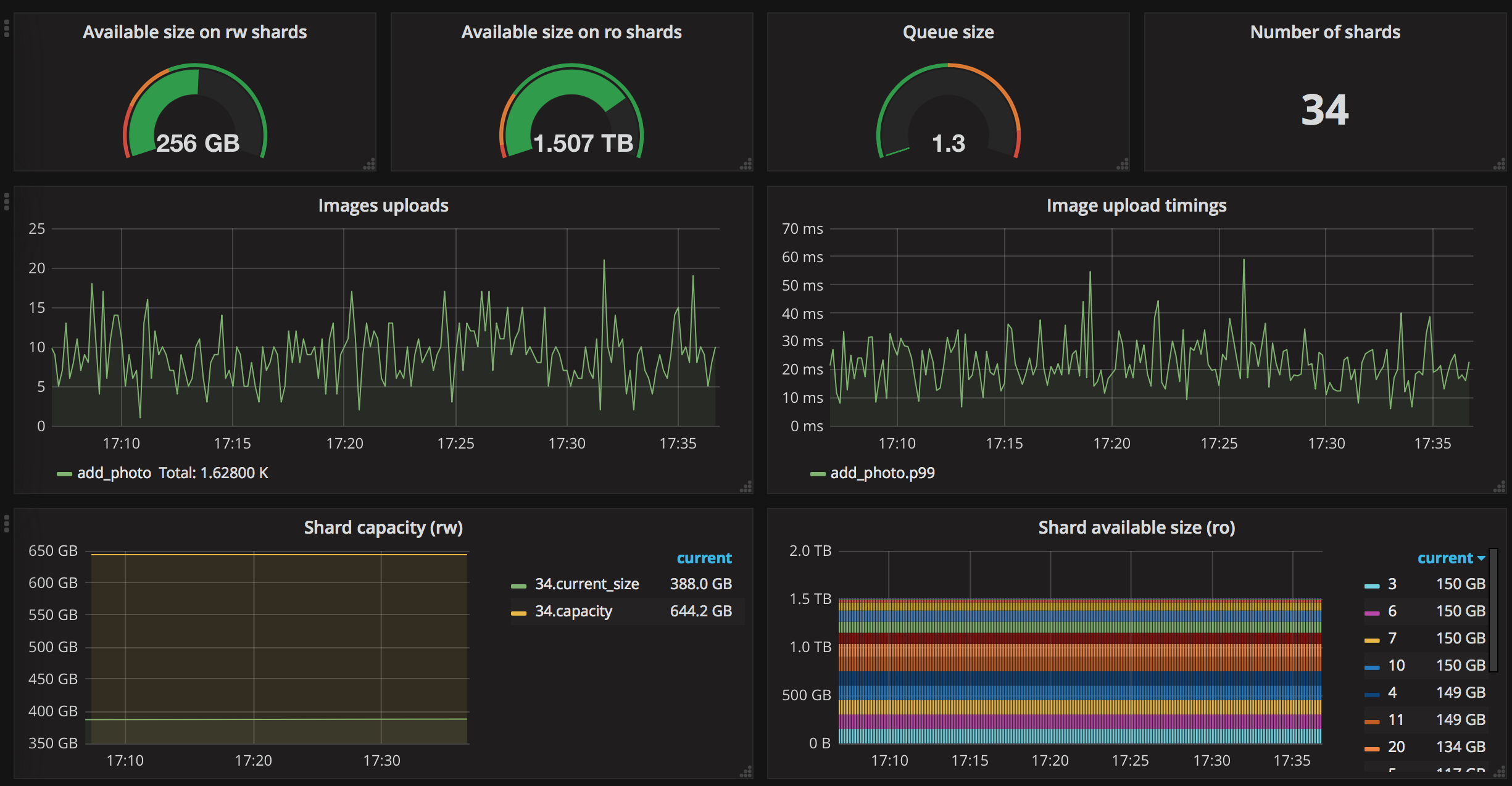Grab resize handle of Shard available size (ro) panel
The image size is (1512, 786).
pyautogui.click(x=1500, y=772)
